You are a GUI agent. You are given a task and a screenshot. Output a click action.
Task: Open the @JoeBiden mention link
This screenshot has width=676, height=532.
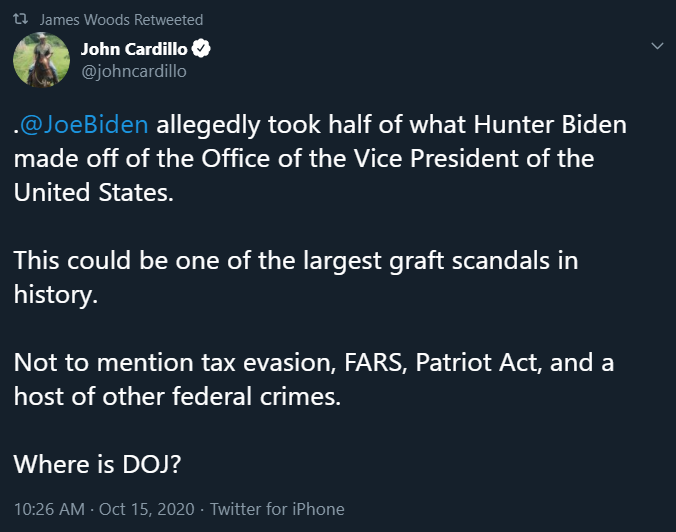(x=84, y=125)
